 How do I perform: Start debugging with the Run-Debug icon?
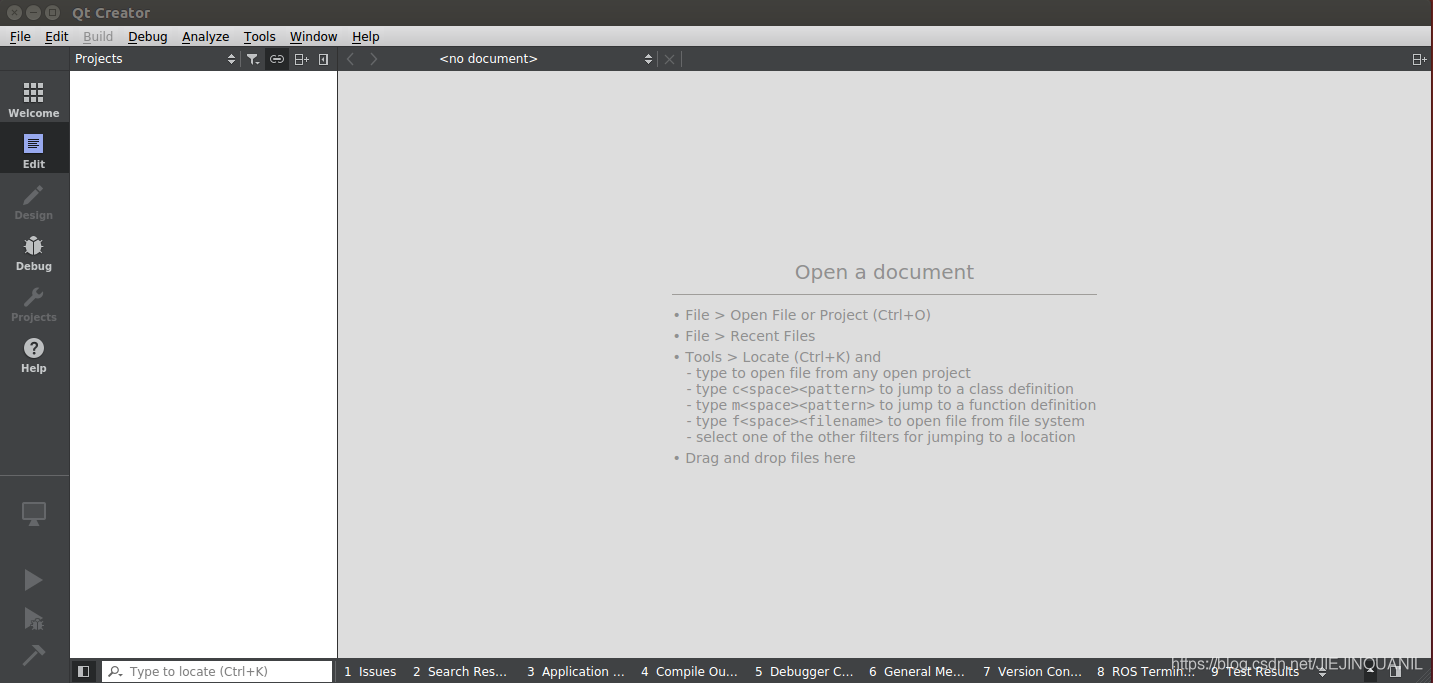coord(34,618)
